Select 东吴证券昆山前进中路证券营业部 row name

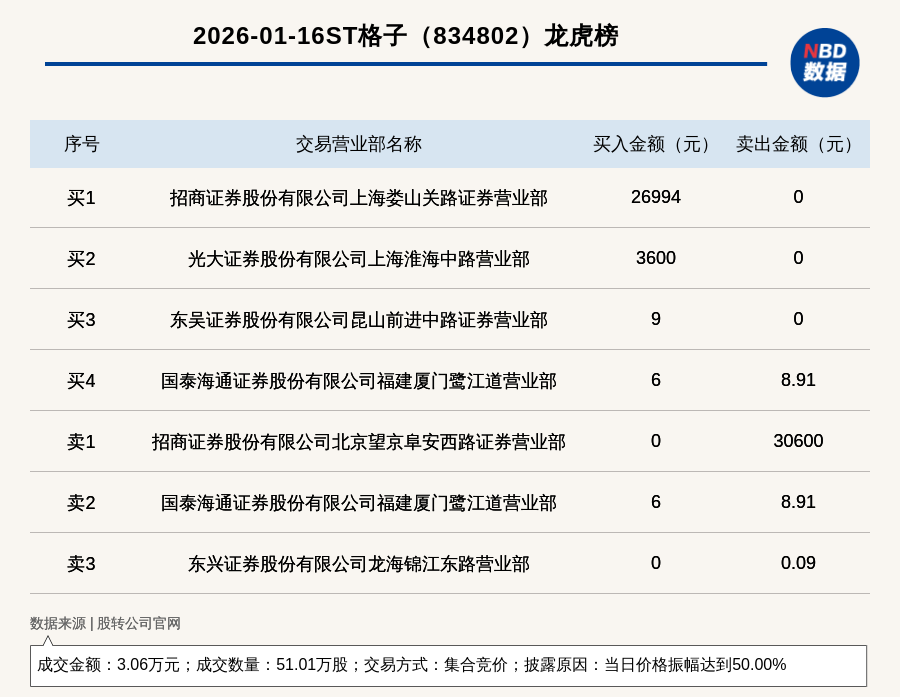[358, 320]
